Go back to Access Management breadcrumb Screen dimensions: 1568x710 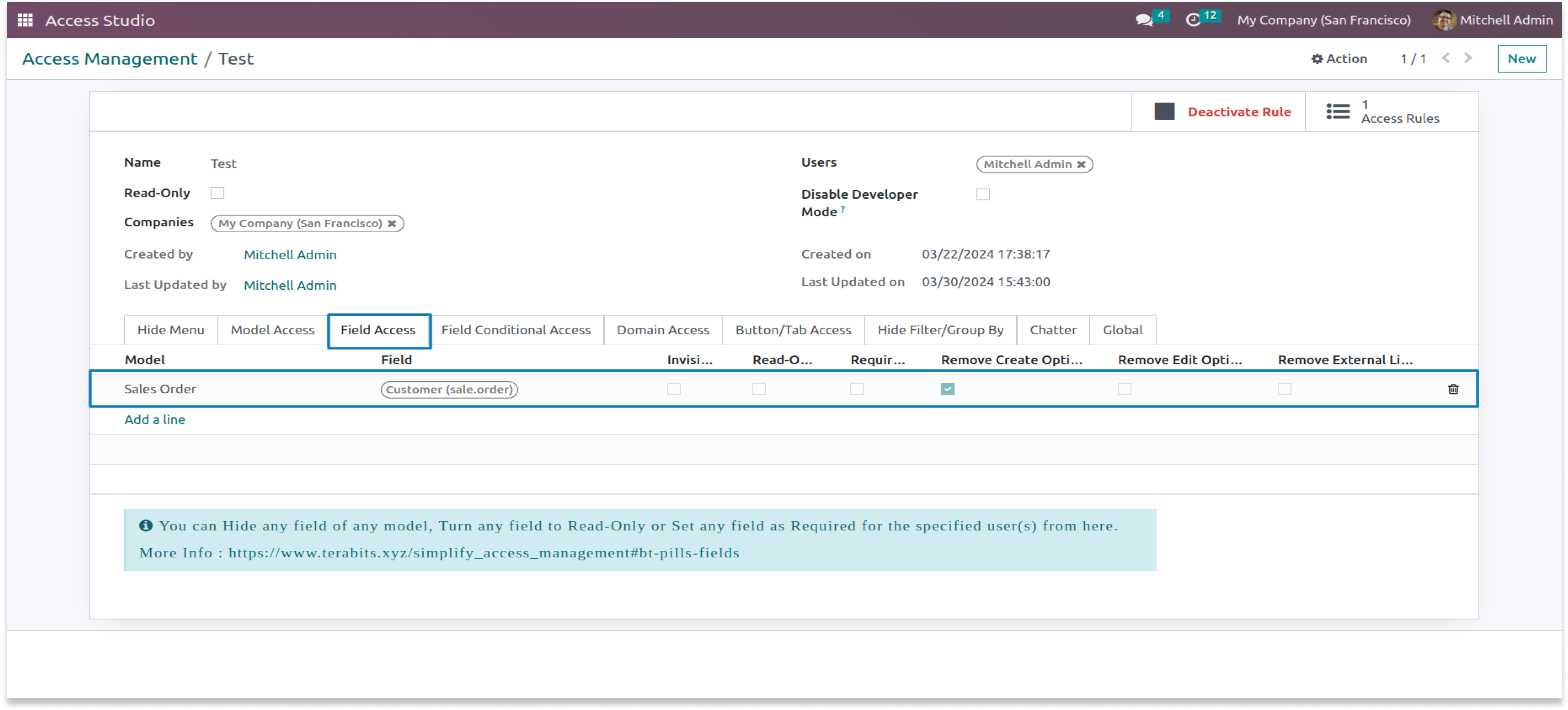pos(110,59)
